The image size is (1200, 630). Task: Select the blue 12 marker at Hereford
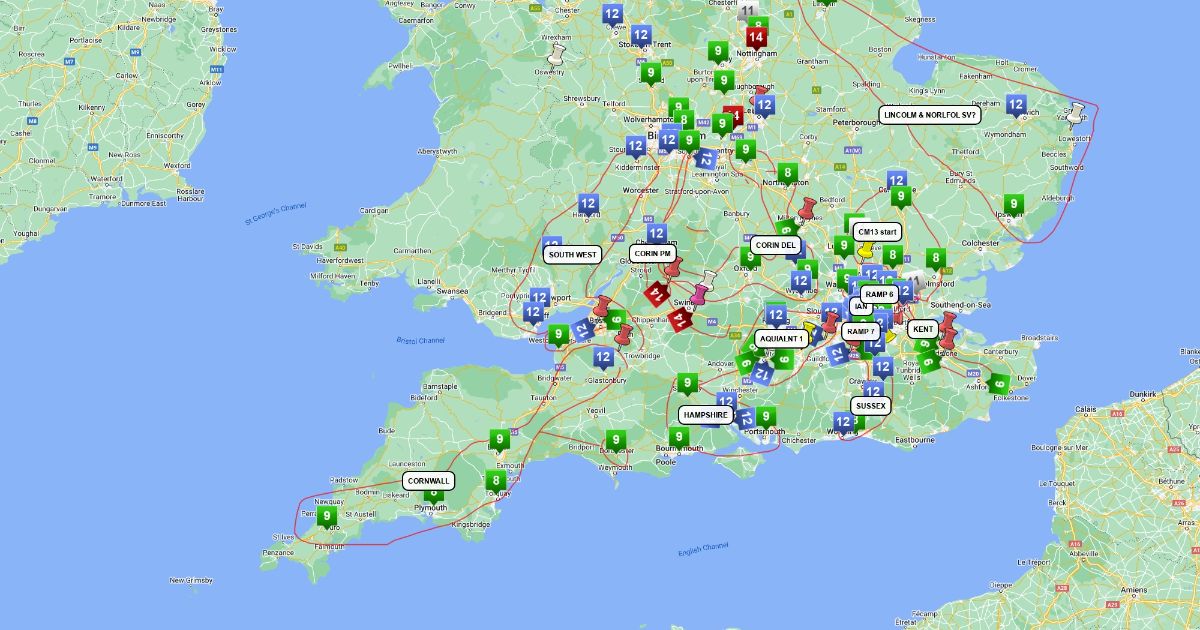coord(588,205)
